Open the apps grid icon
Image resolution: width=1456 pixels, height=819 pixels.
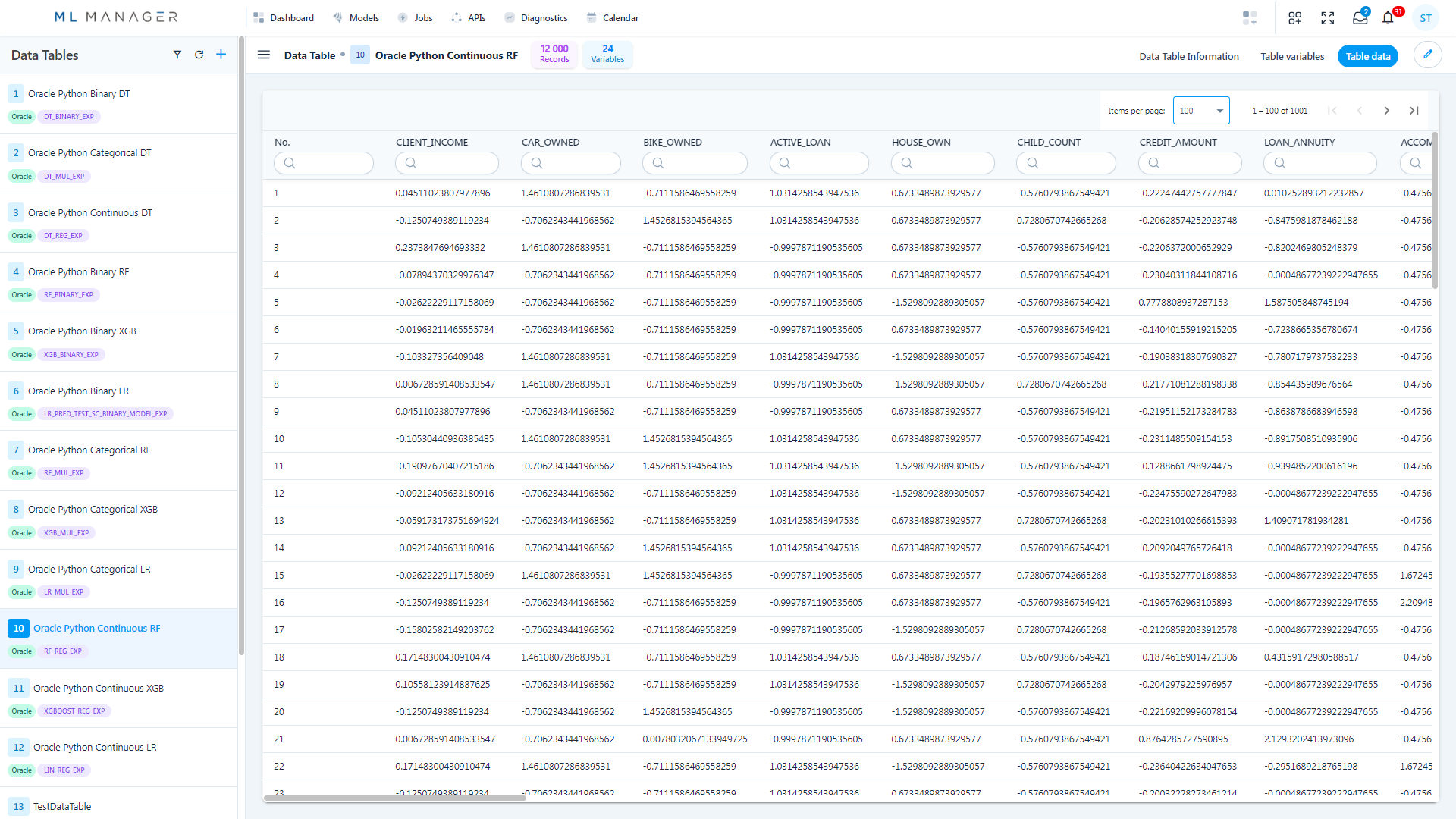click(x=1295, y=18)
